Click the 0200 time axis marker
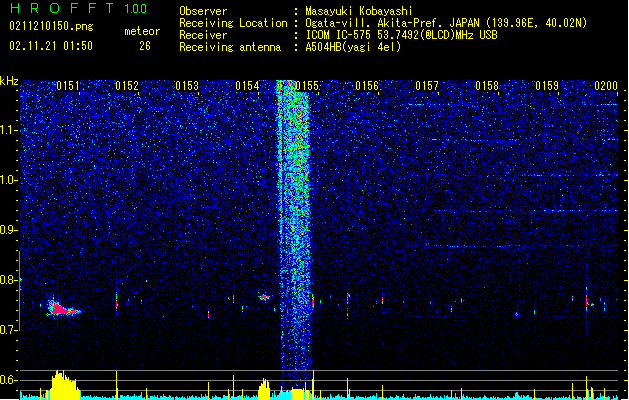 (x=606, y=86)
